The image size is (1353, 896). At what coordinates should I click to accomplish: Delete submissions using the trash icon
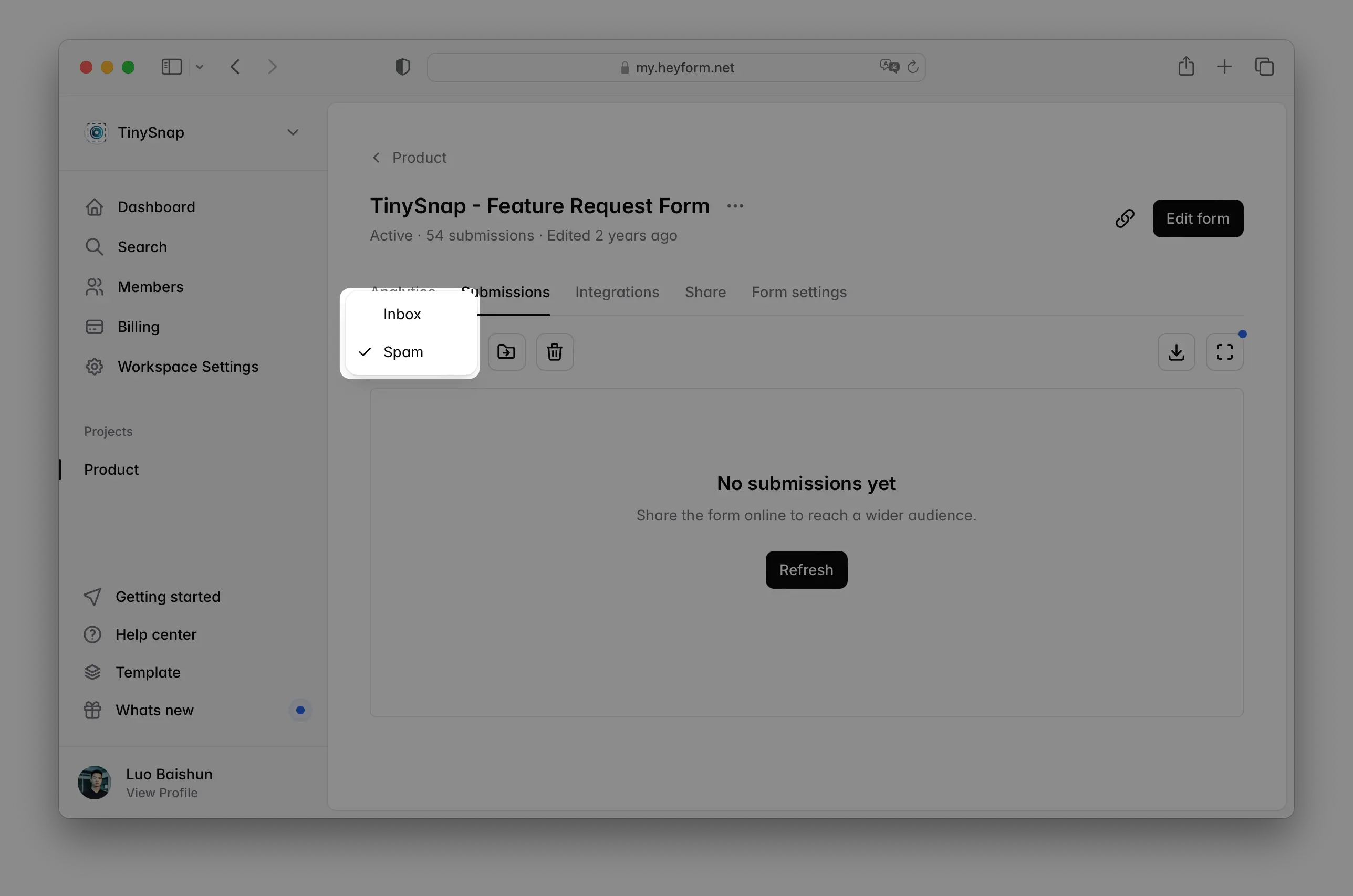pos(554,352)
